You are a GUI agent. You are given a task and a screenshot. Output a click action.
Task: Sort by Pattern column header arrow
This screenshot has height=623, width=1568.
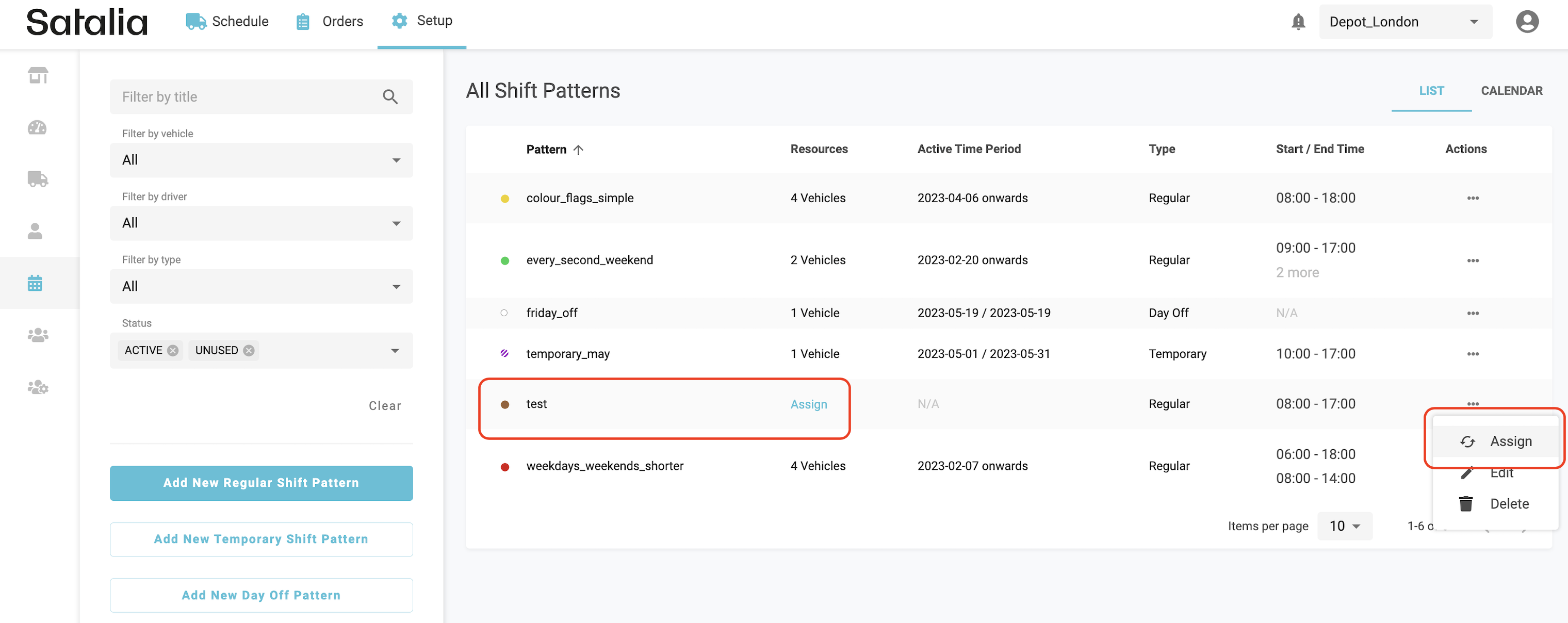(578, 150)
